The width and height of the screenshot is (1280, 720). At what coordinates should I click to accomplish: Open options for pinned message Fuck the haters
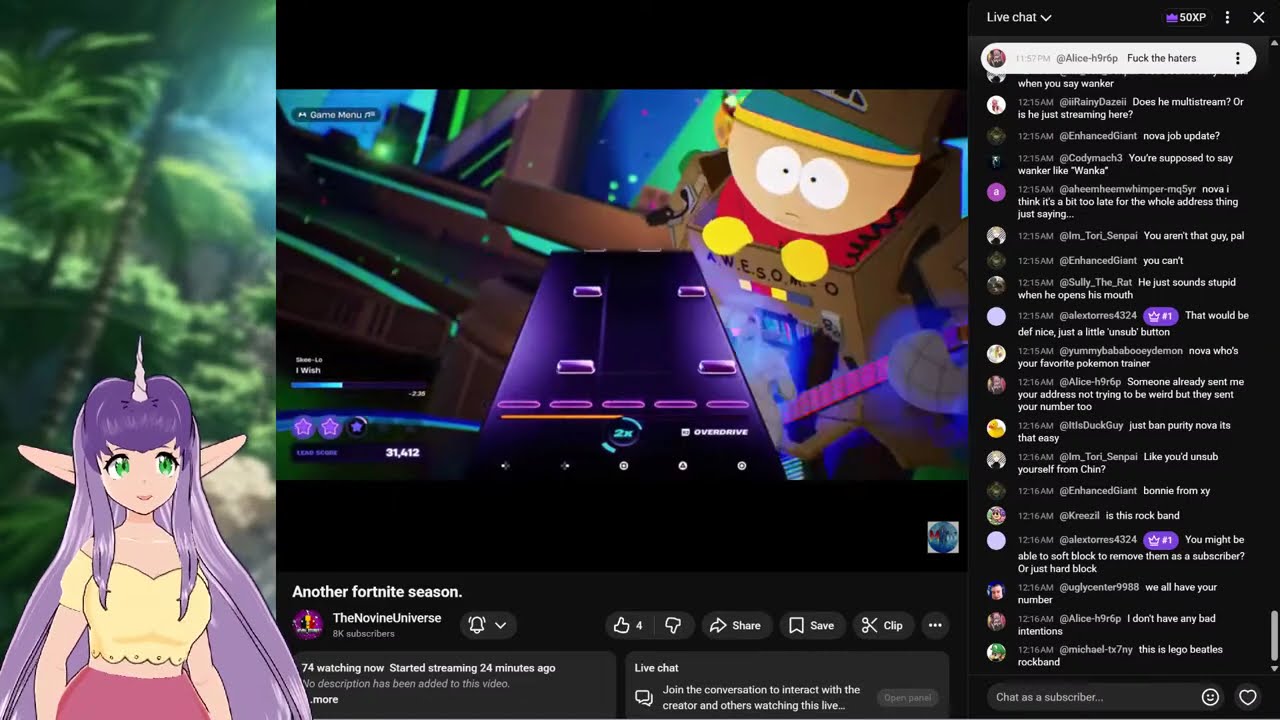tap(1237, 58)
